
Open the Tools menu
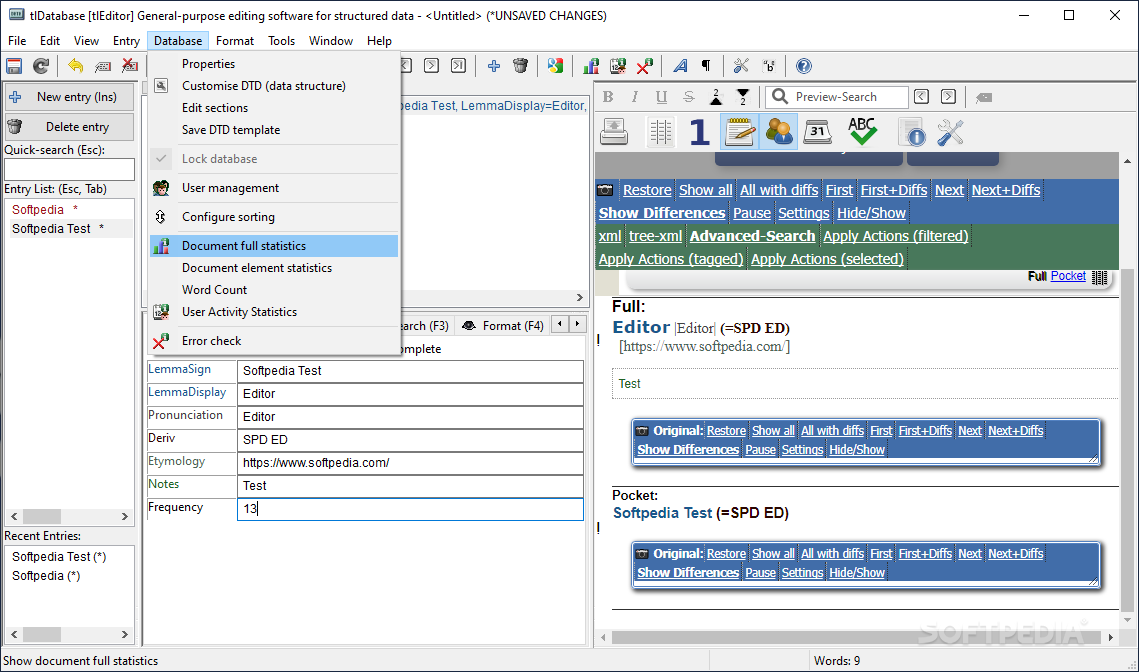[x=281, y=41]
